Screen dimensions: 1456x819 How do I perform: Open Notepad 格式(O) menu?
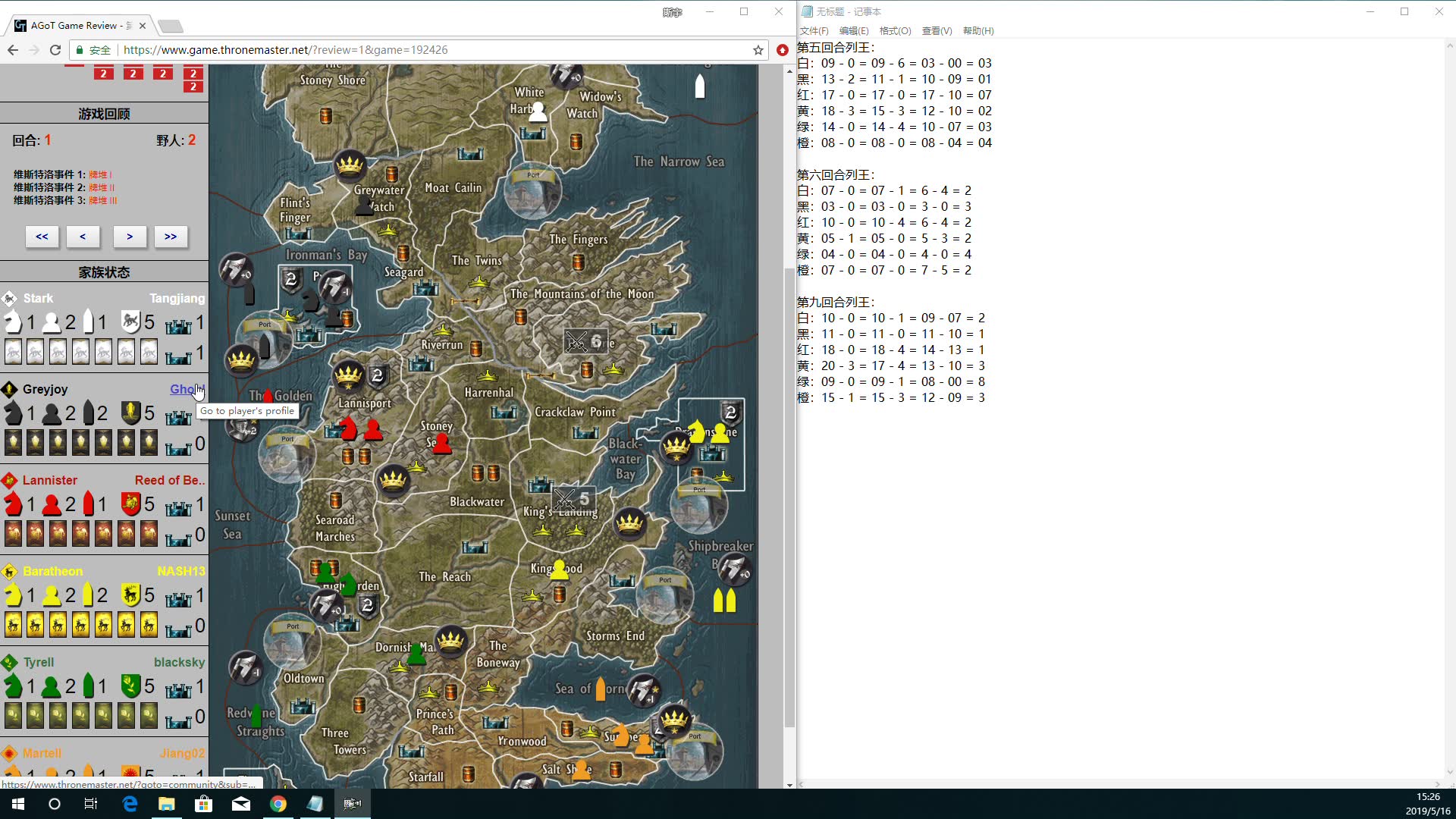(895, 31)
